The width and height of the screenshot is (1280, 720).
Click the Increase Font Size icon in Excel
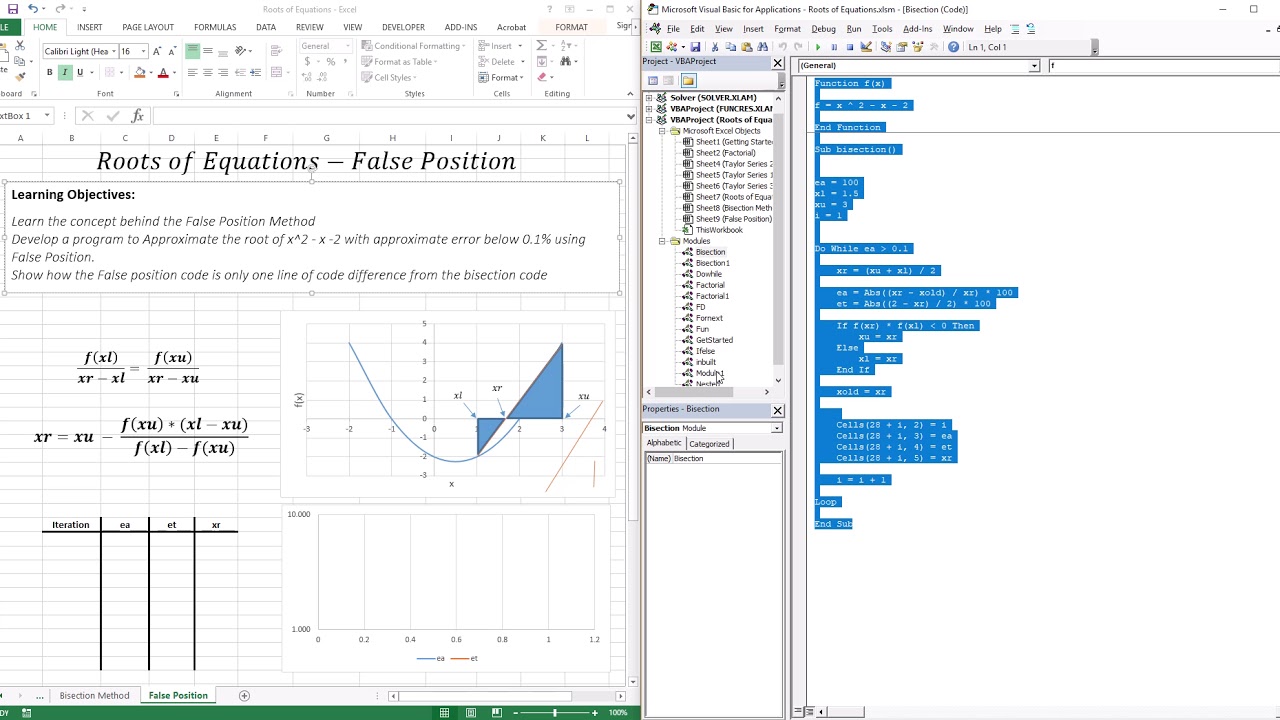click(157, 51)
